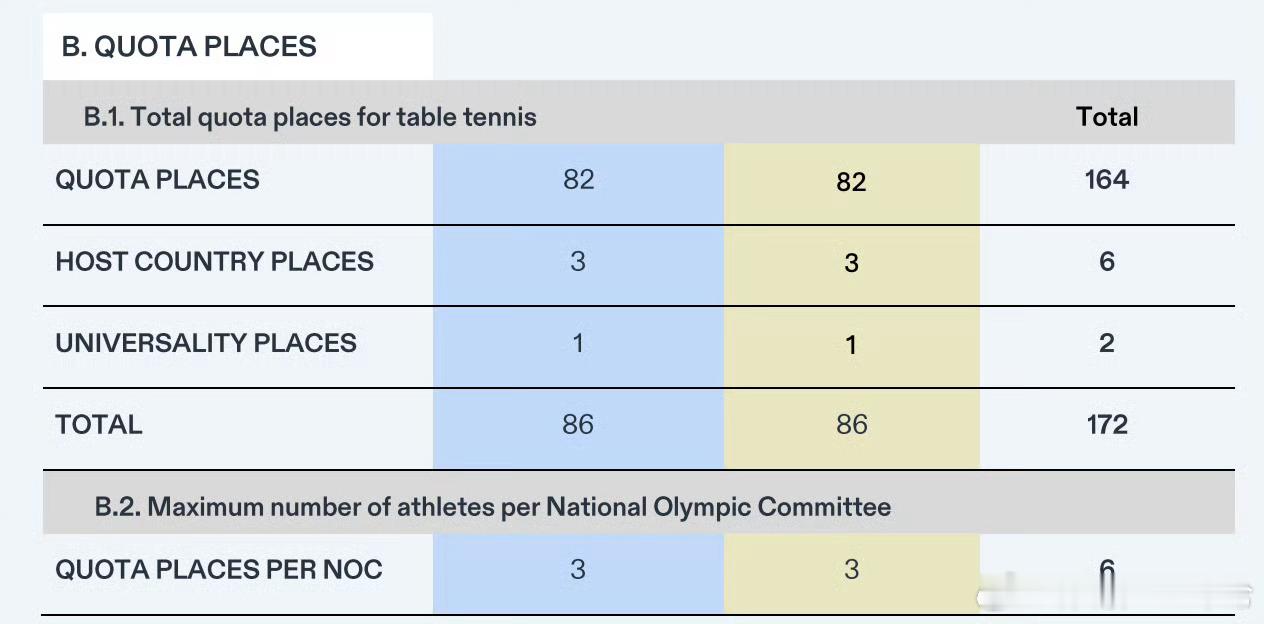The height and width of the screenshot is (624, 1264).
Task: Click the "TOTAL" row label
Action: click(99, 425)
